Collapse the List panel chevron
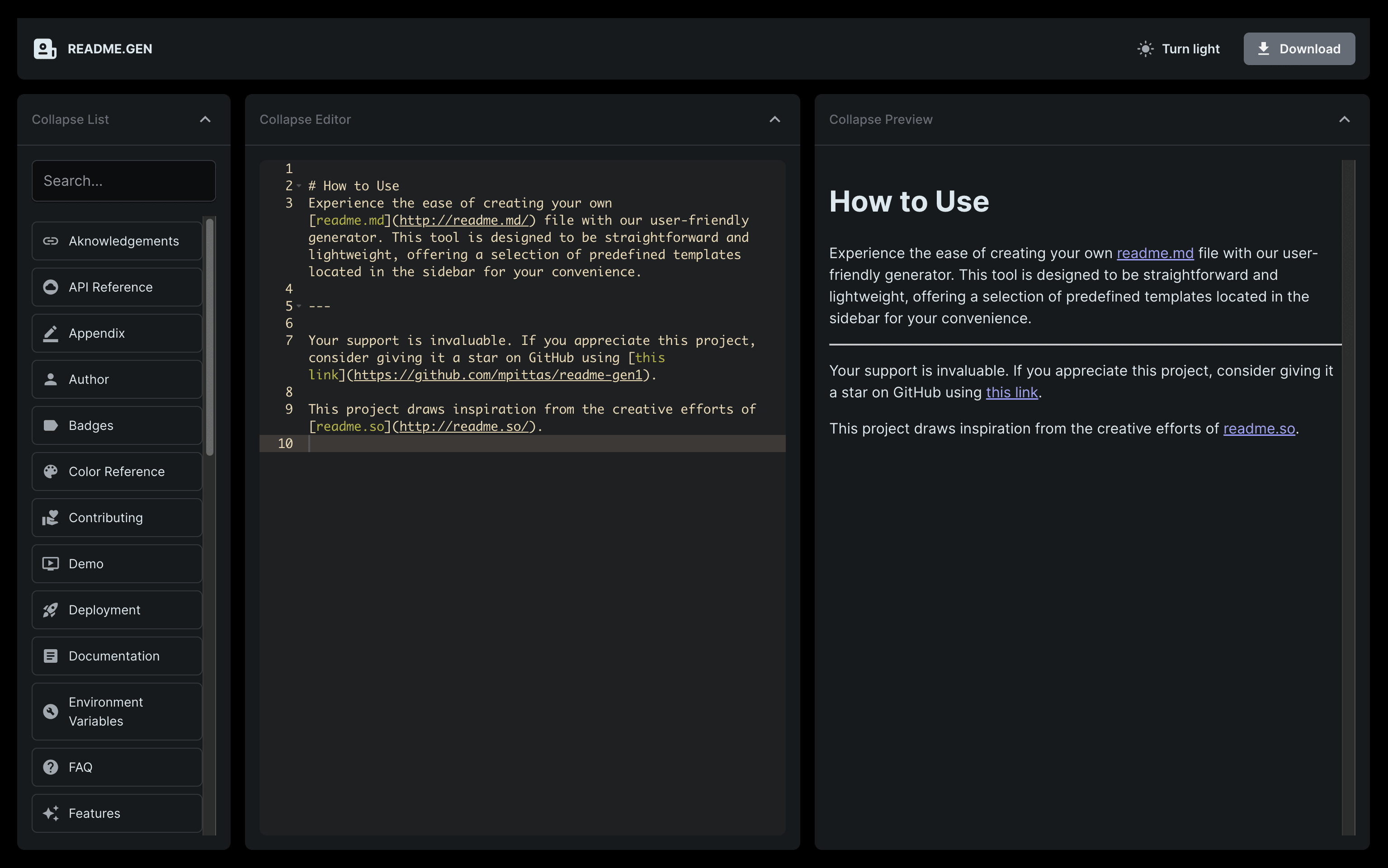This screenshot has width=1388, height=868. coord(205,119)
